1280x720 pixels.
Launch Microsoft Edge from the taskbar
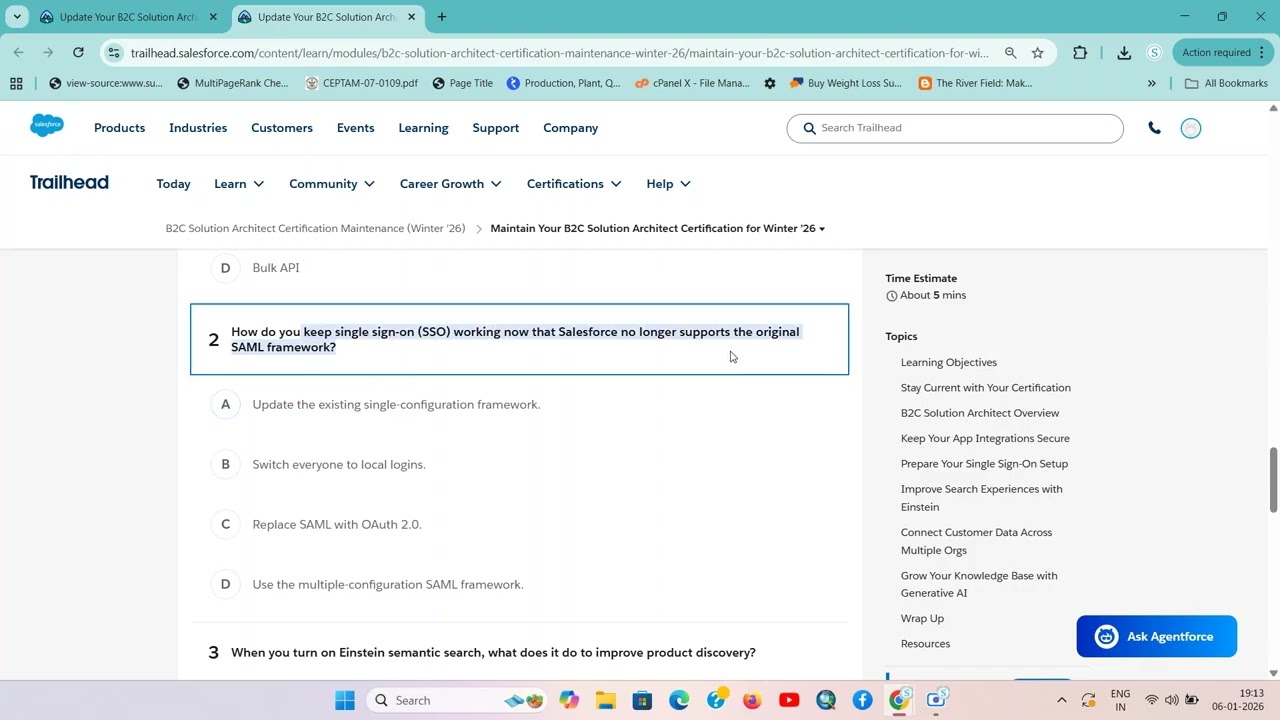coord(679,700)
